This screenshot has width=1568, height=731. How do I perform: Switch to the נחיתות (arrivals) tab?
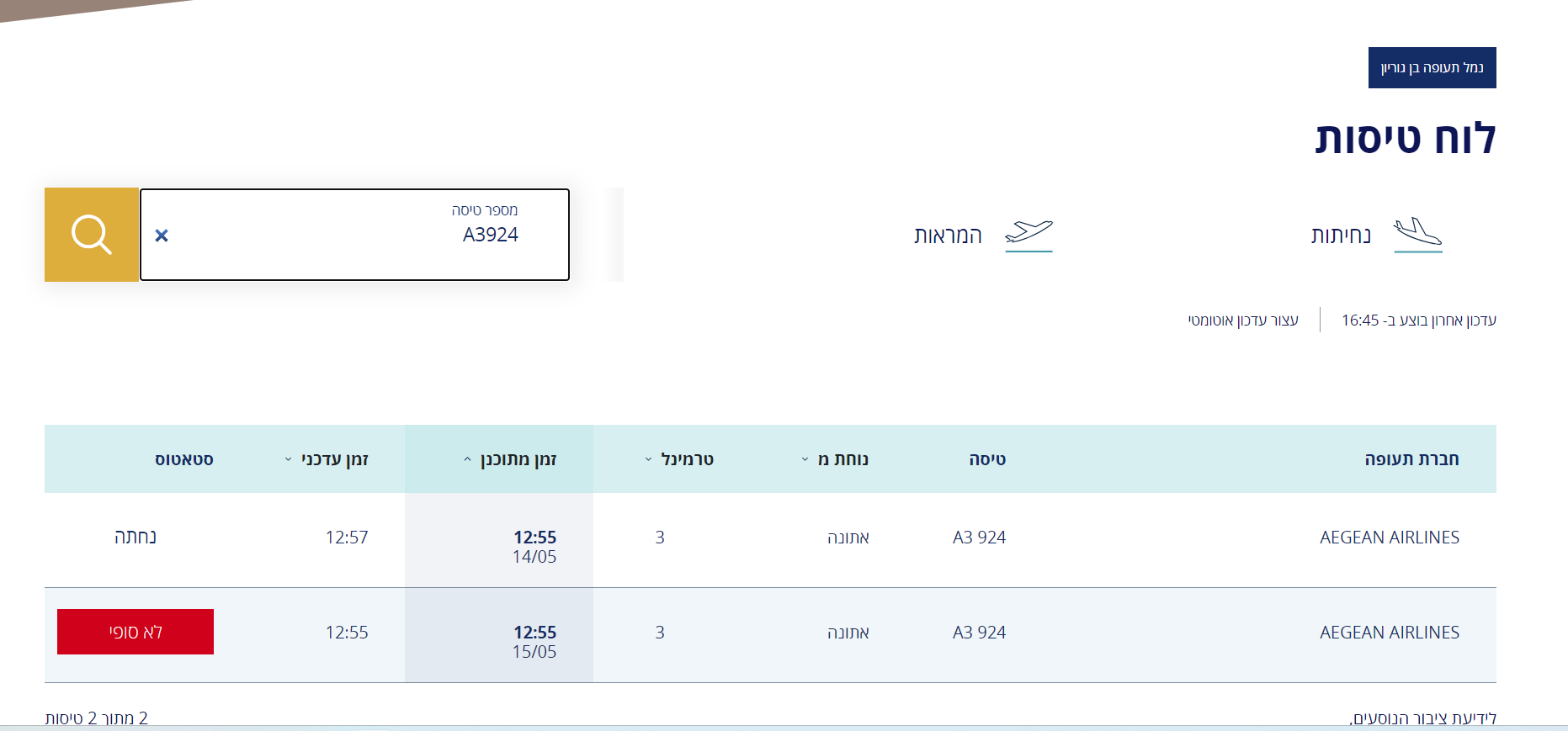point(1341,236)
